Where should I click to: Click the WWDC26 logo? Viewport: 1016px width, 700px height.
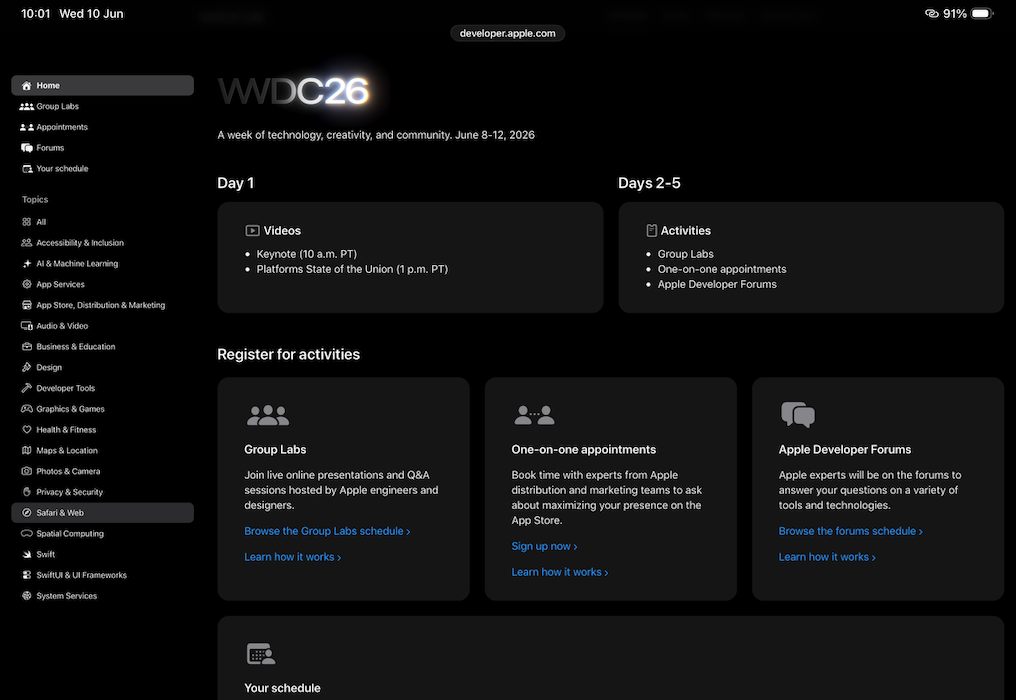click(294, 90)
